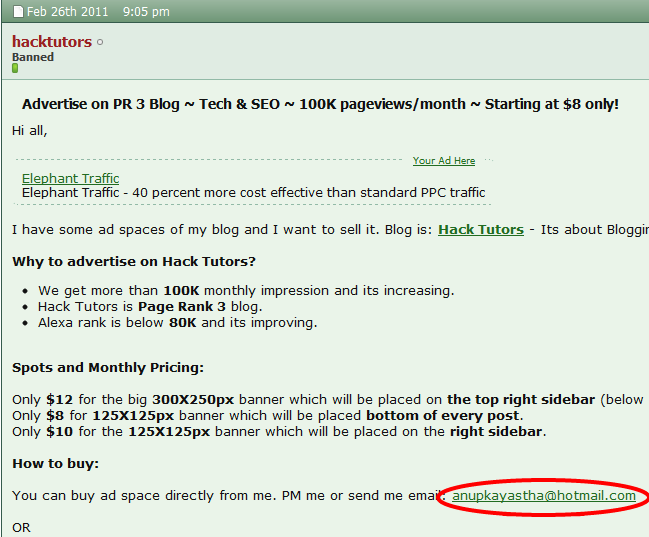Click the 'Why to advertise on Hack Tutors?' heading
This screenshot has height=537, width=649.
pyautogui.click(x=134, y=262)
